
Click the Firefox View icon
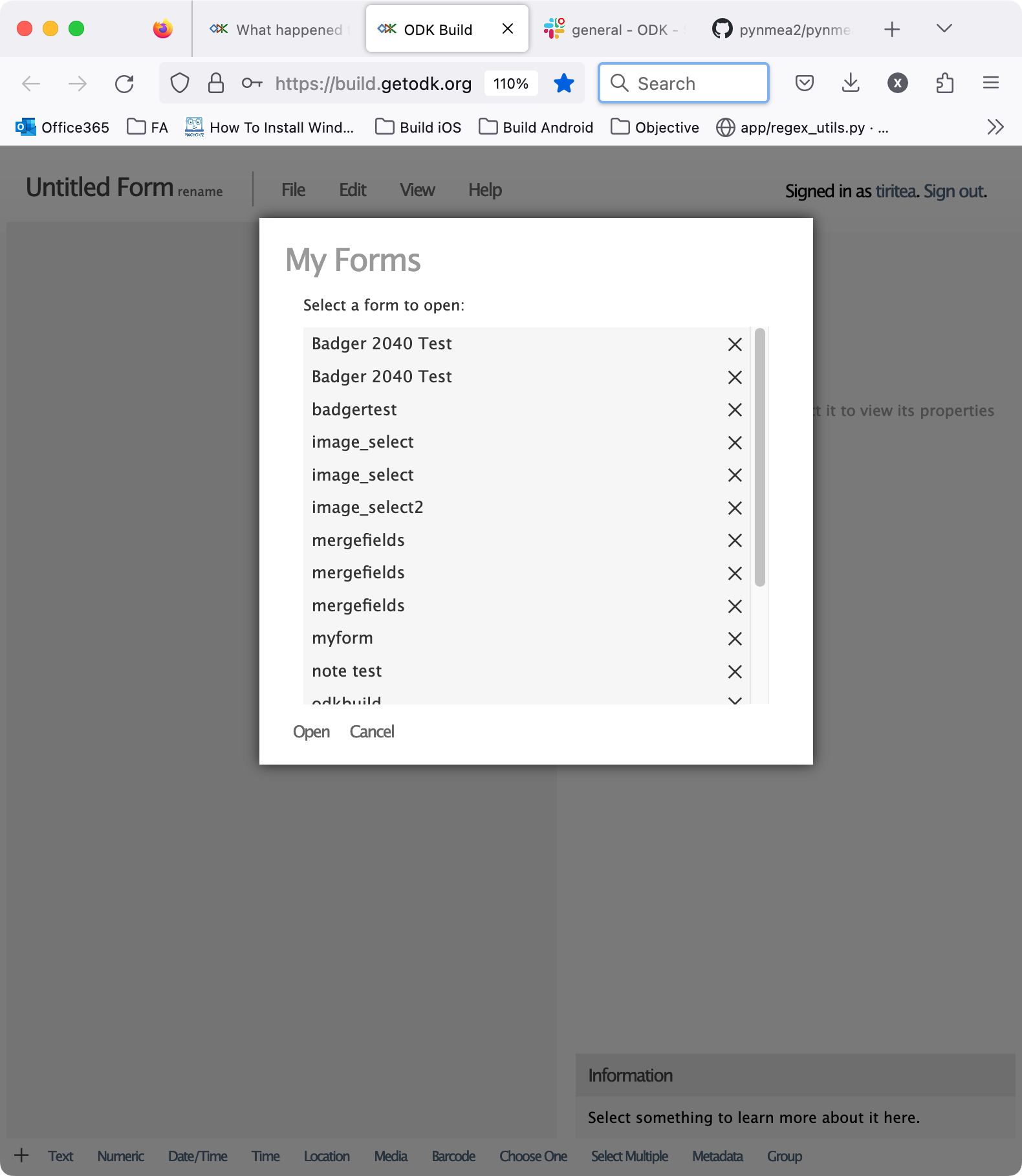(x=163, y=28)
